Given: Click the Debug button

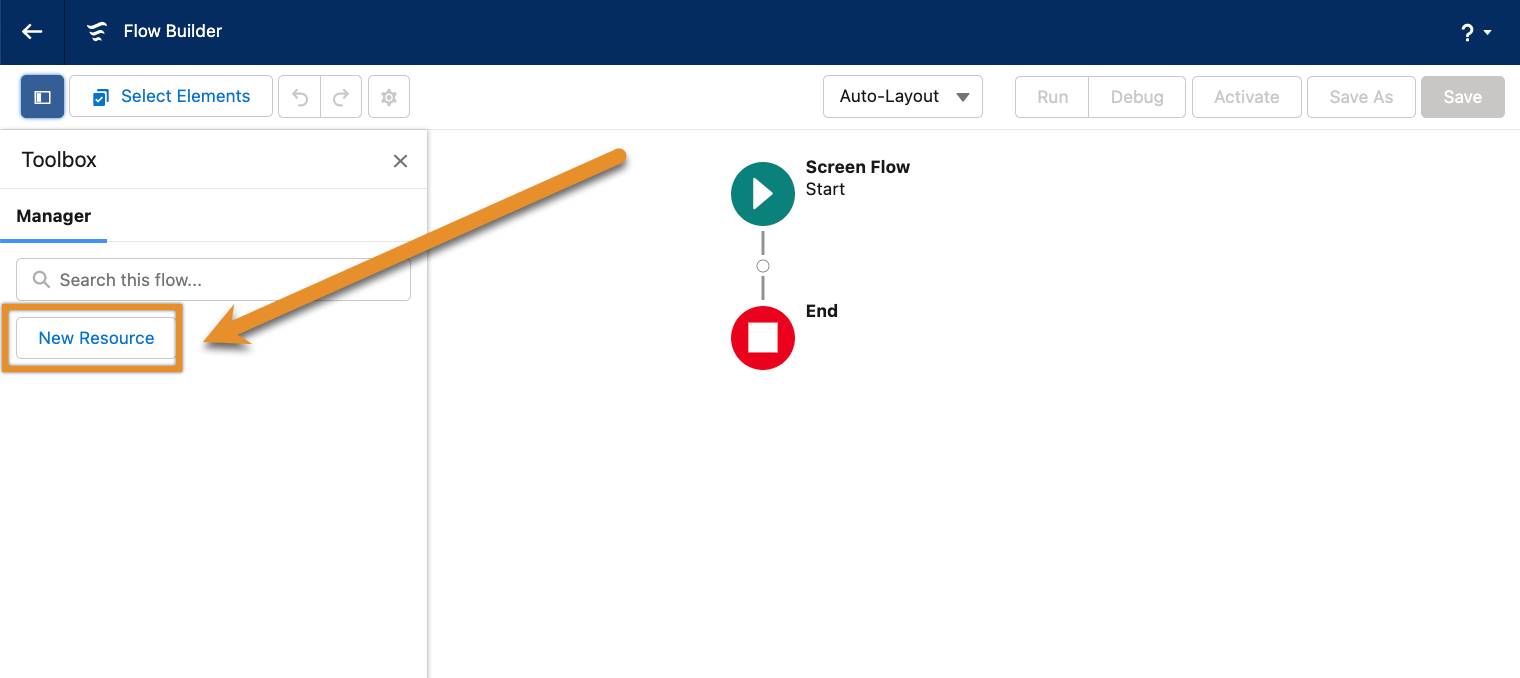Looking at the screenshot, I should click(x=1136, y=96).
